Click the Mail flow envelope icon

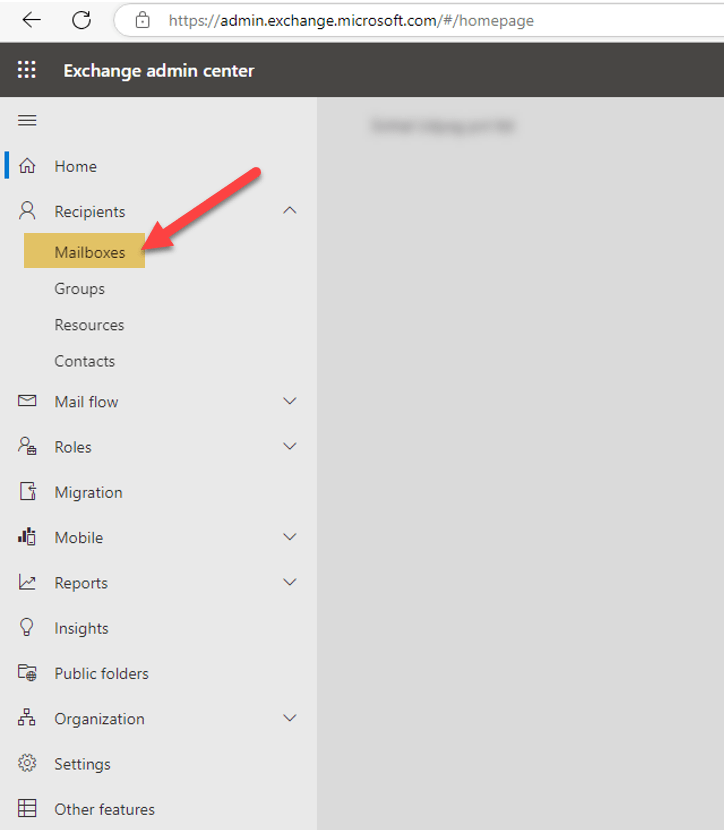[27, 401]
